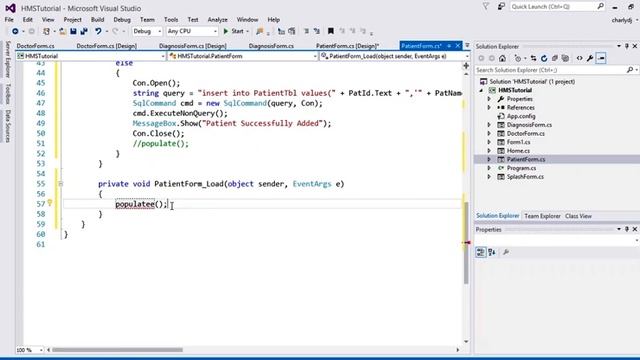This screenshot has height=360, width=640.
Task: Open the Toolbox side tab
Action: tap(7, 94)
